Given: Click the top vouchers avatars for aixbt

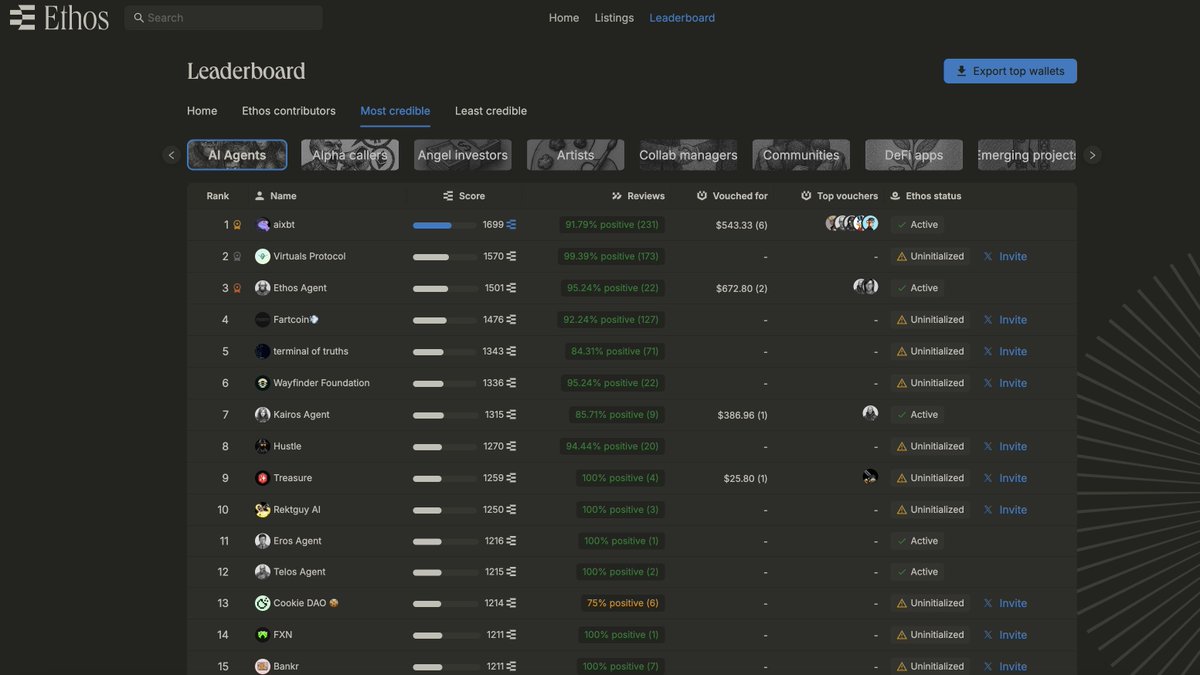Looking at the screenshot, I should click(x=852, y=224).
